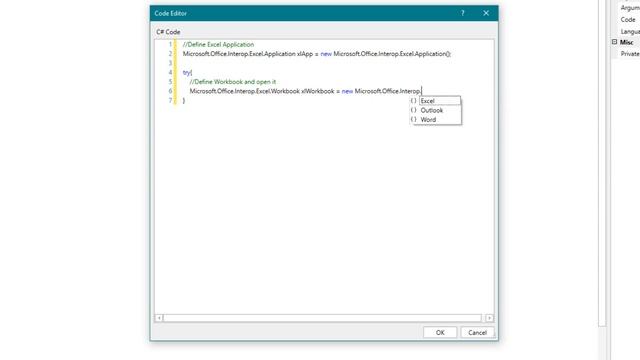The width and height of the screenshot is (640, 360).
Task: Click the Language property in properties panel
Action: pyautogui.click(x=630, y=31)
